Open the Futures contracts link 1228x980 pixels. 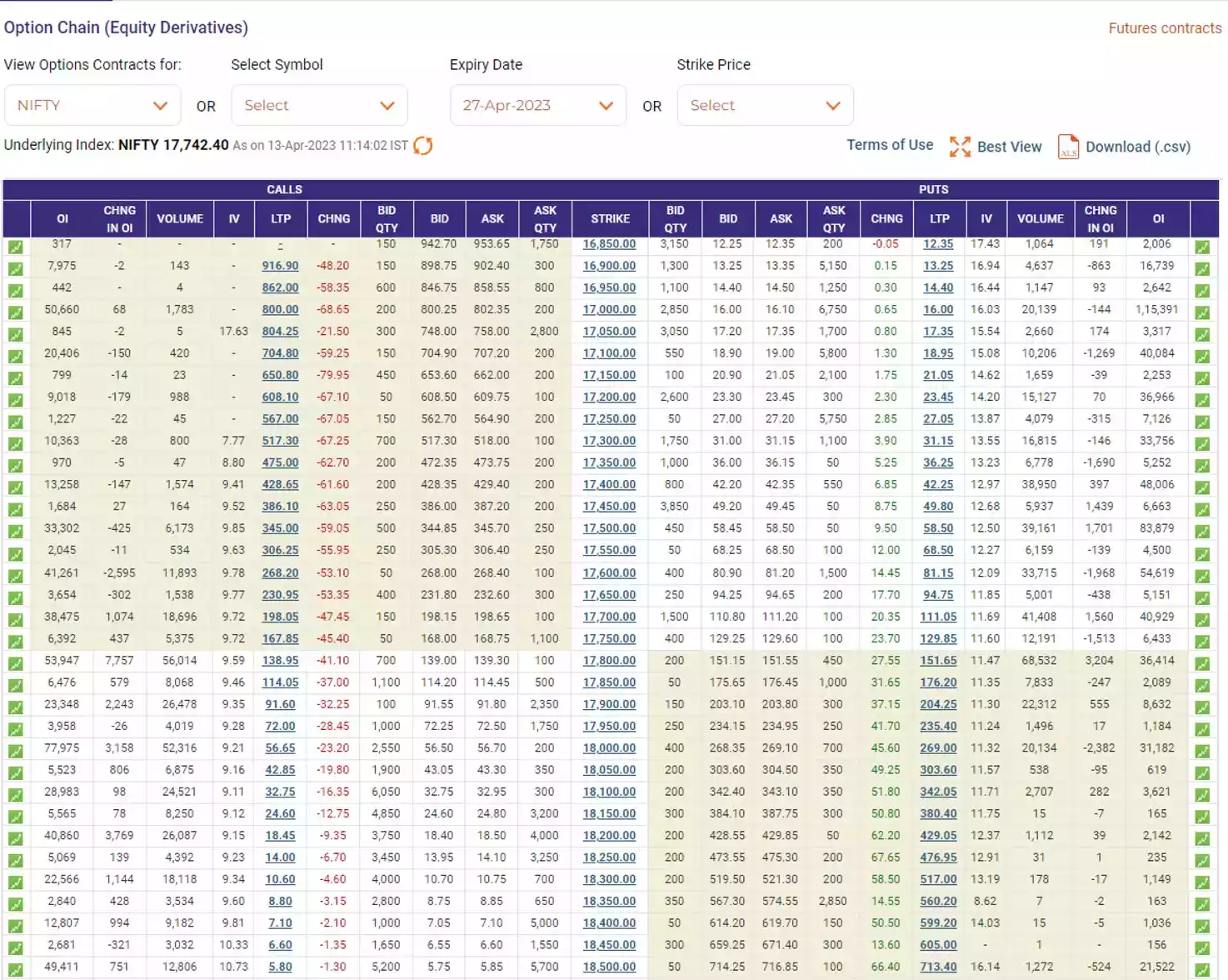coord(1165,28)
